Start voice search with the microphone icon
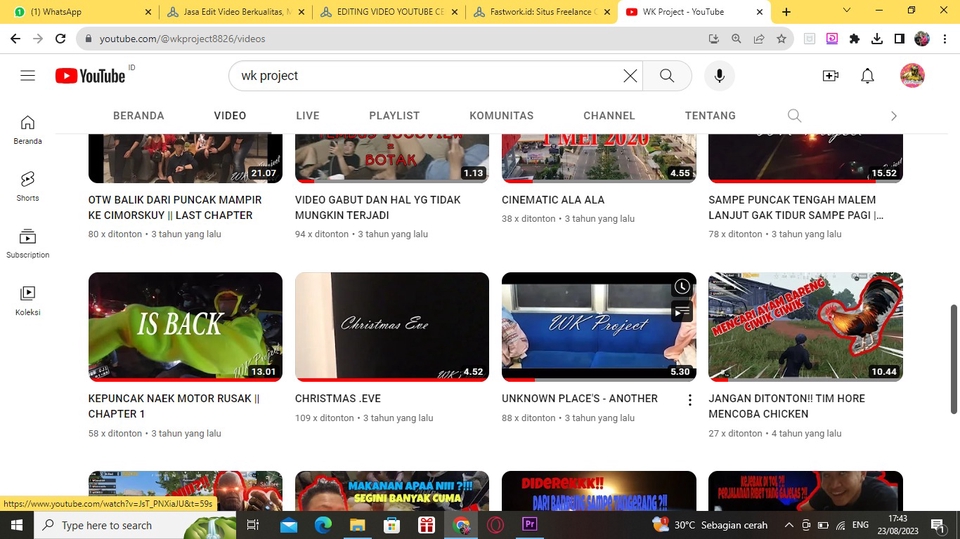The image size is (960, 539). click(719, 75)
